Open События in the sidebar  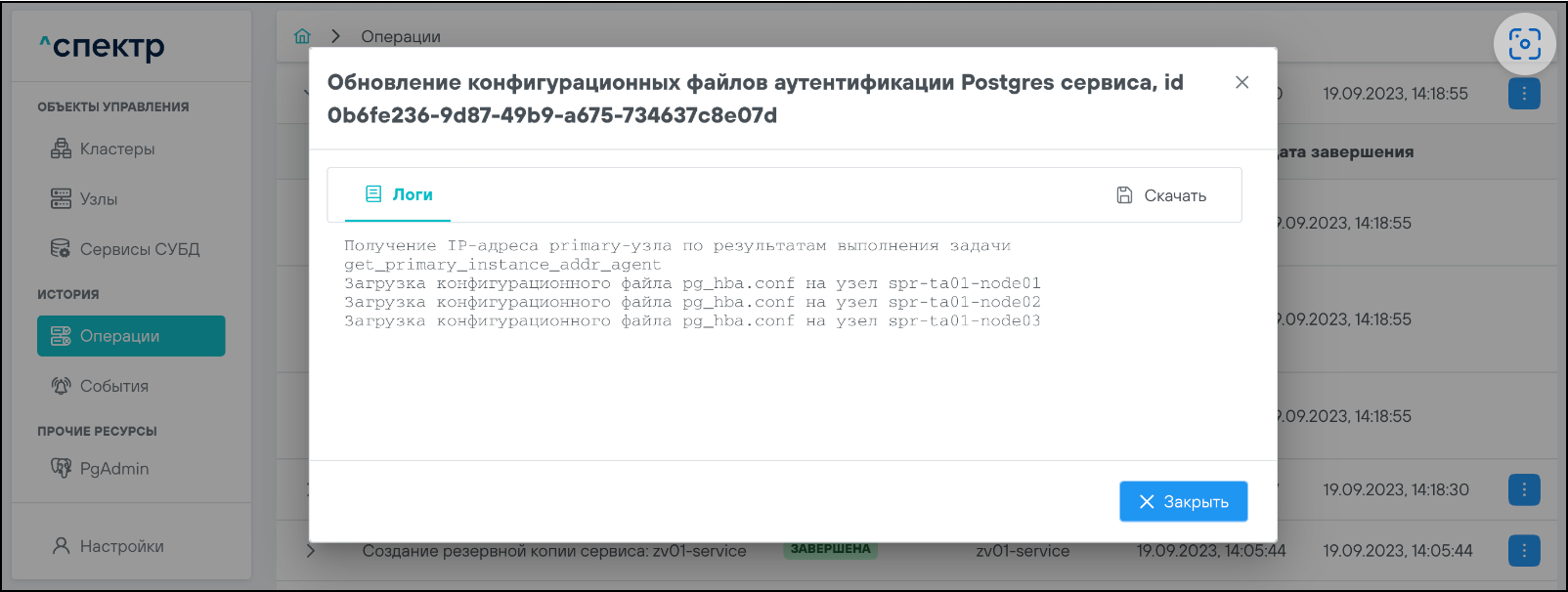131,386
